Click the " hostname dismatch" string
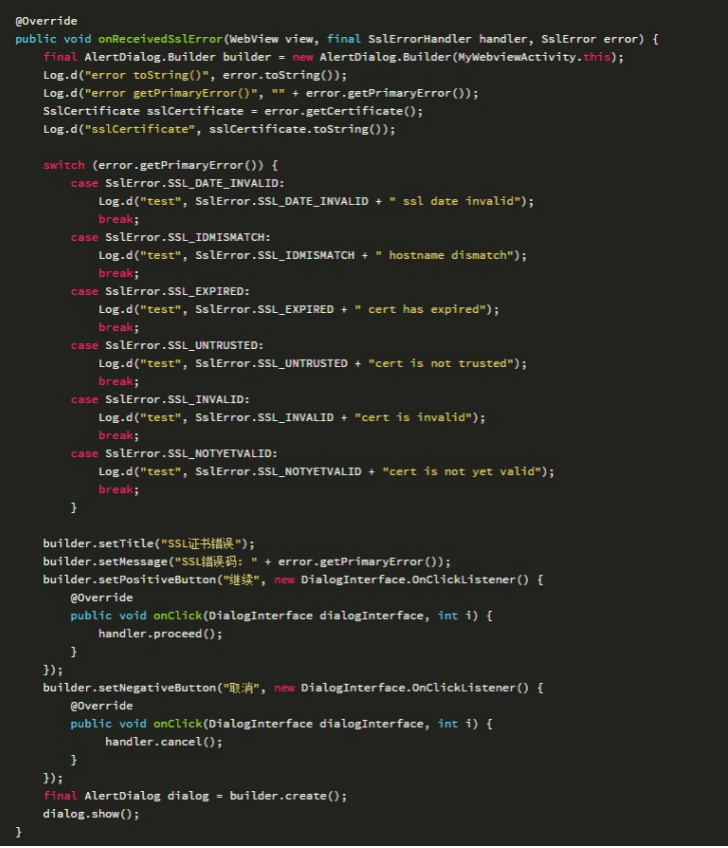This screenshot has width=728, height=848. 444,255
